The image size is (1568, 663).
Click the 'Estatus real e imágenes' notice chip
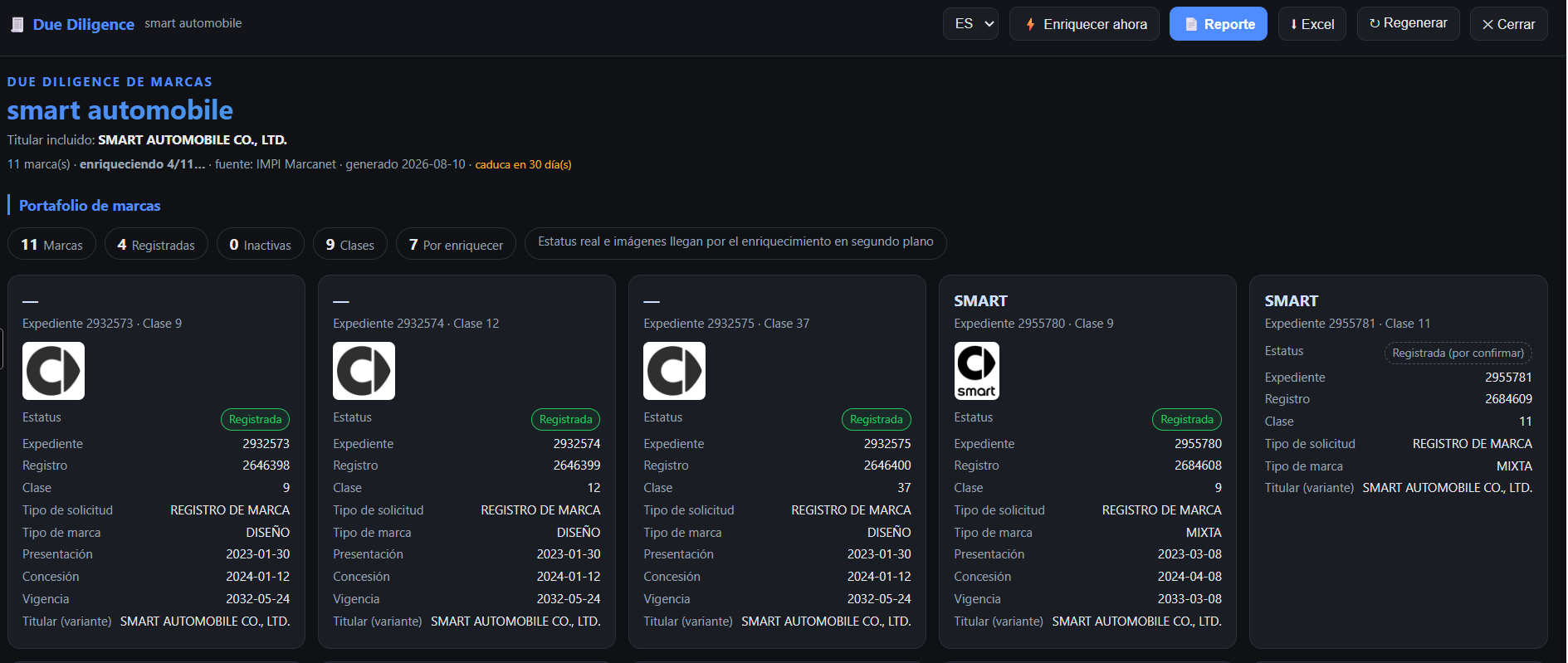pos(735,242)
